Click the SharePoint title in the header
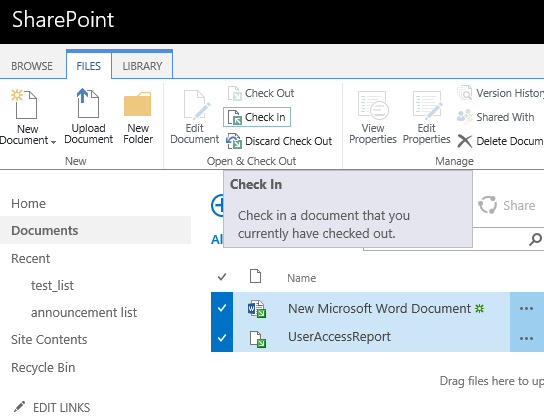 click(63, 19)
